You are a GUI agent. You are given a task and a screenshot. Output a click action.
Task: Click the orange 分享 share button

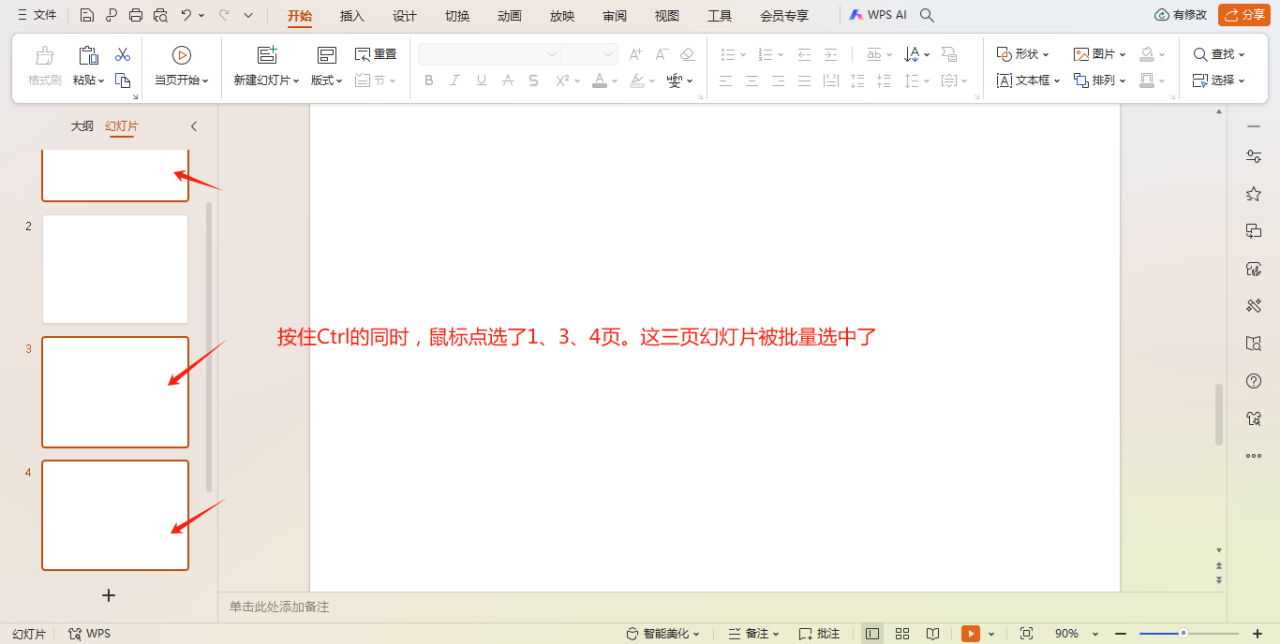click(1243, 15)
